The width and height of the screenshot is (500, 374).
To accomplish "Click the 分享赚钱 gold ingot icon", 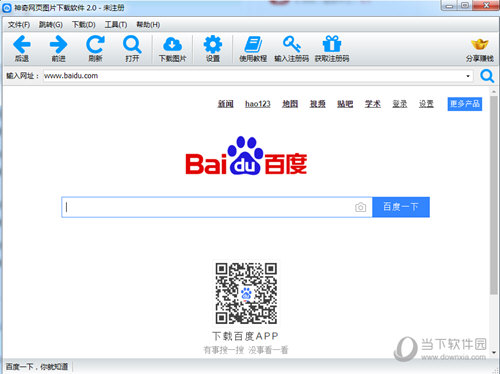I will [480, 44].
